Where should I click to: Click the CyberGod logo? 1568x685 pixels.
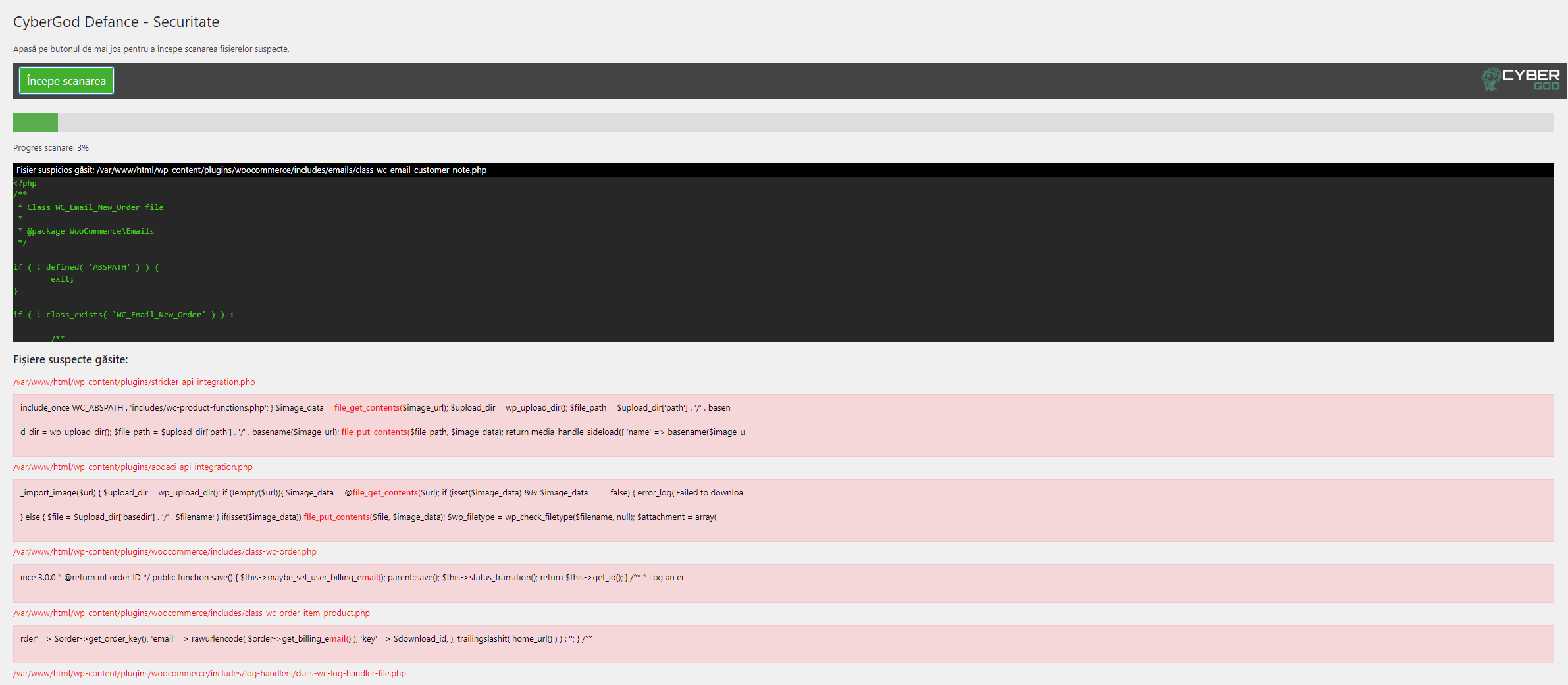[1519, 80]
